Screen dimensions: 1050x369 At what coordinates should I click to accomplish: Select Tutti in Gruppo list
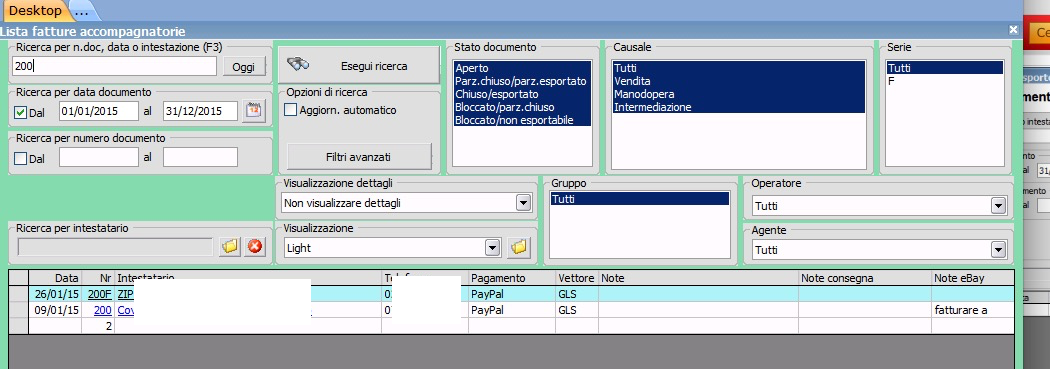tap(639, 200)
